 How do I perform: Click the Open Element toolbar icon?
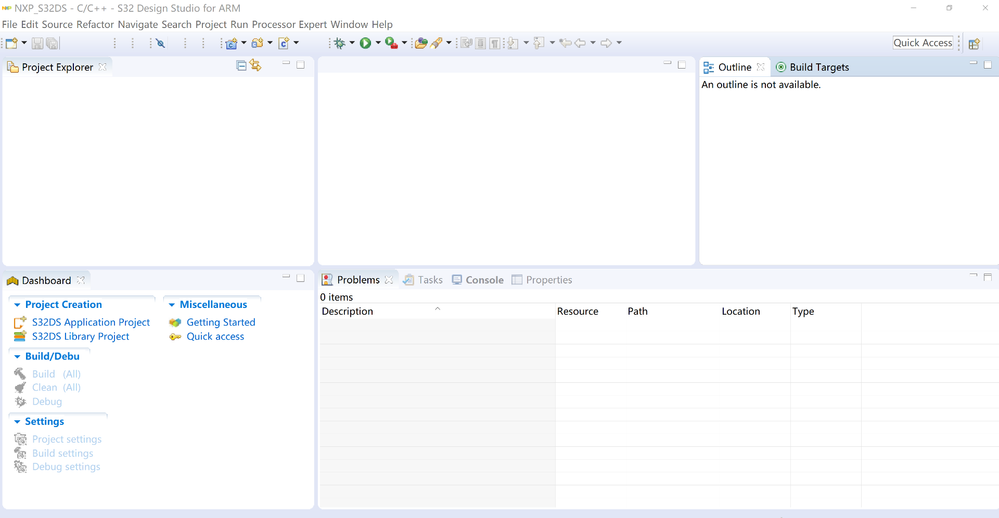(x=420, y=43)
